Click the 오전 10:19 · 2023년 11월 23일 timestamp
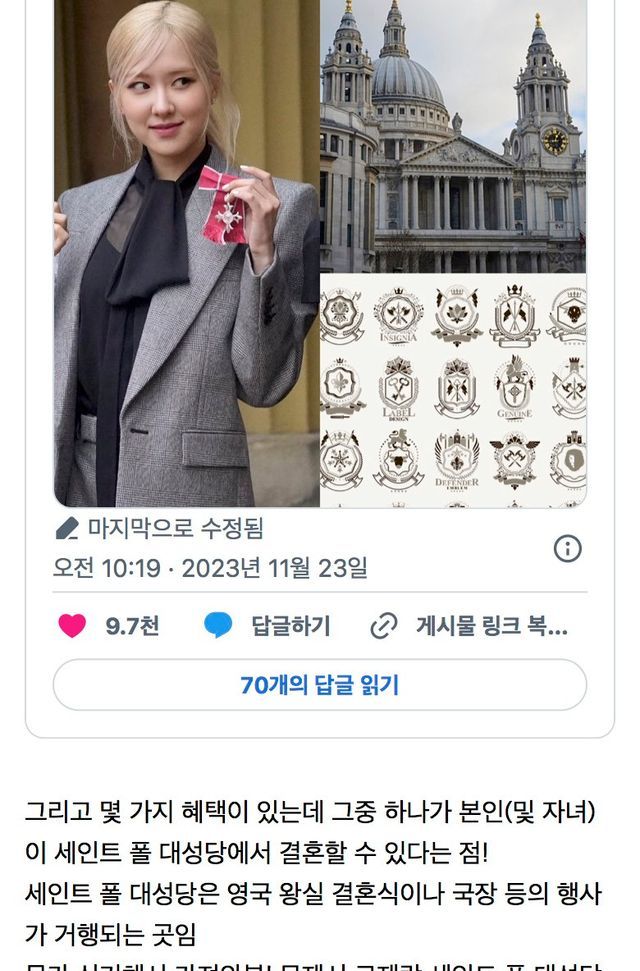The height and width of the screenshot is (971, 640). [x=211, y=567]
